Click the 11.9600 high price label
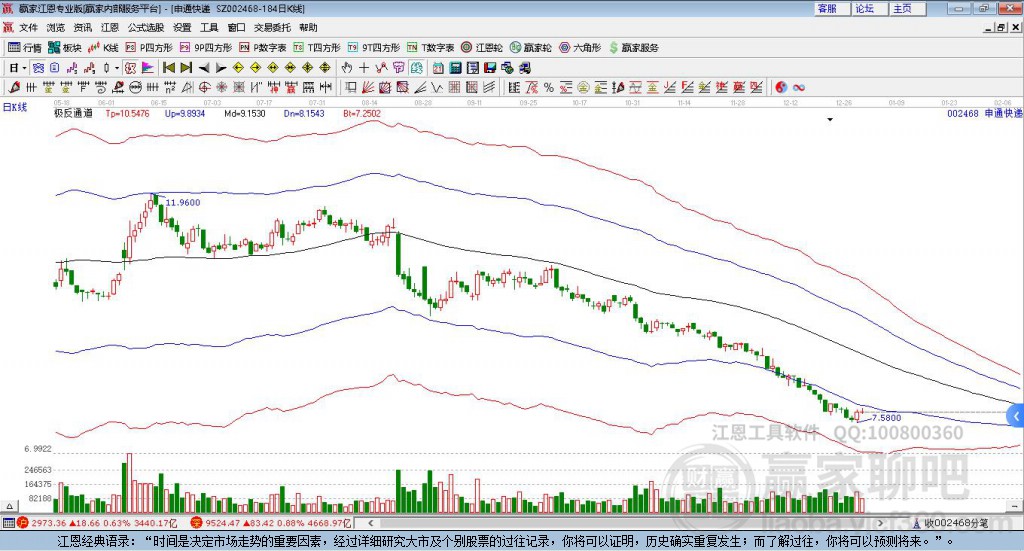1024x551 pixels. click(183, 202)
